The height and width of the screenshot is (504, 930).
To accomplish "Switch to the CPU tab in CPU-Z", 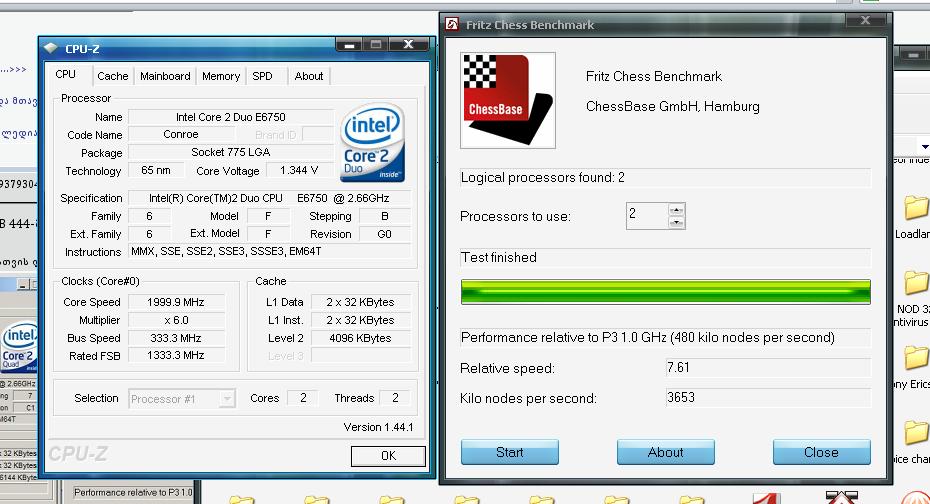I will tap(66, 75).
